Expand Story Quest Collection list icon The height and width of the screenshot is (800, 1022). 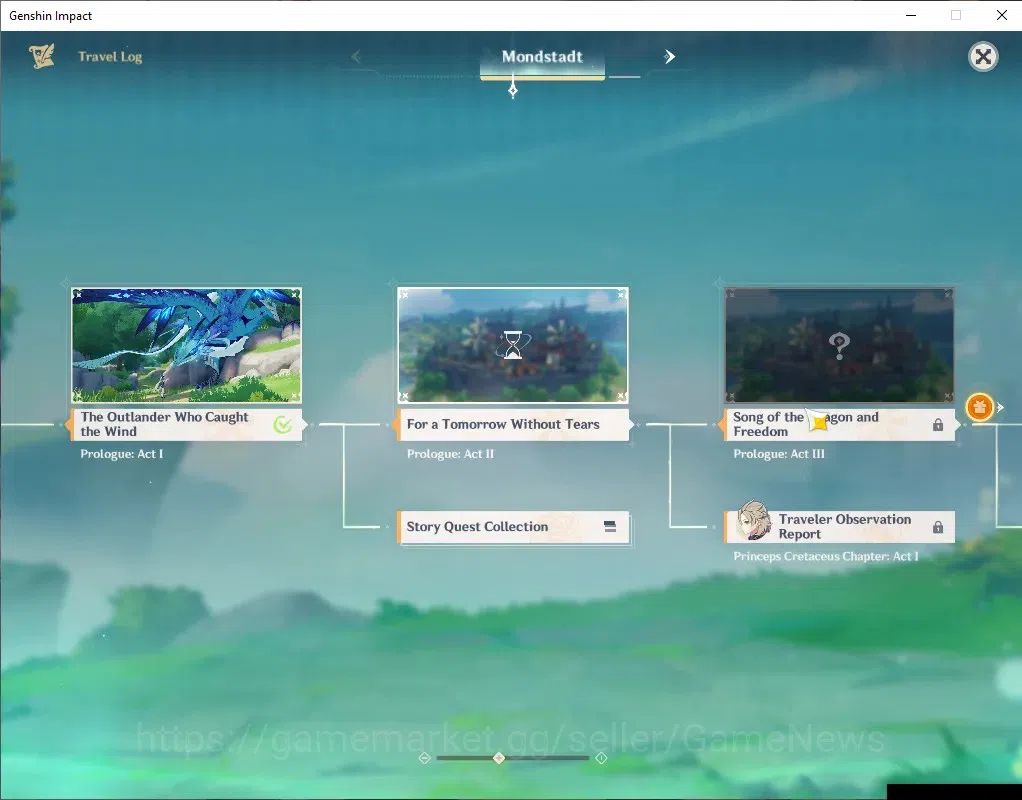[x=610, y=526]
